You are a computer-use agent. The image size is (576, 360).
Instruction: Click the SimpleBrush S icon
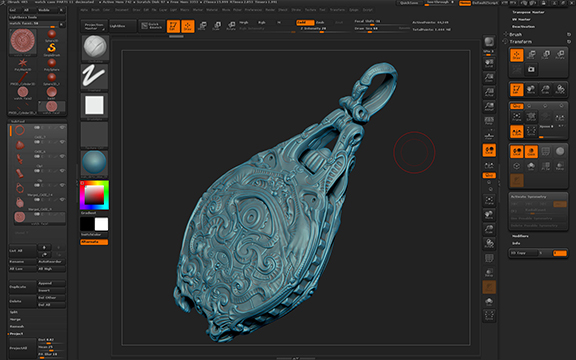click(52, 48)
